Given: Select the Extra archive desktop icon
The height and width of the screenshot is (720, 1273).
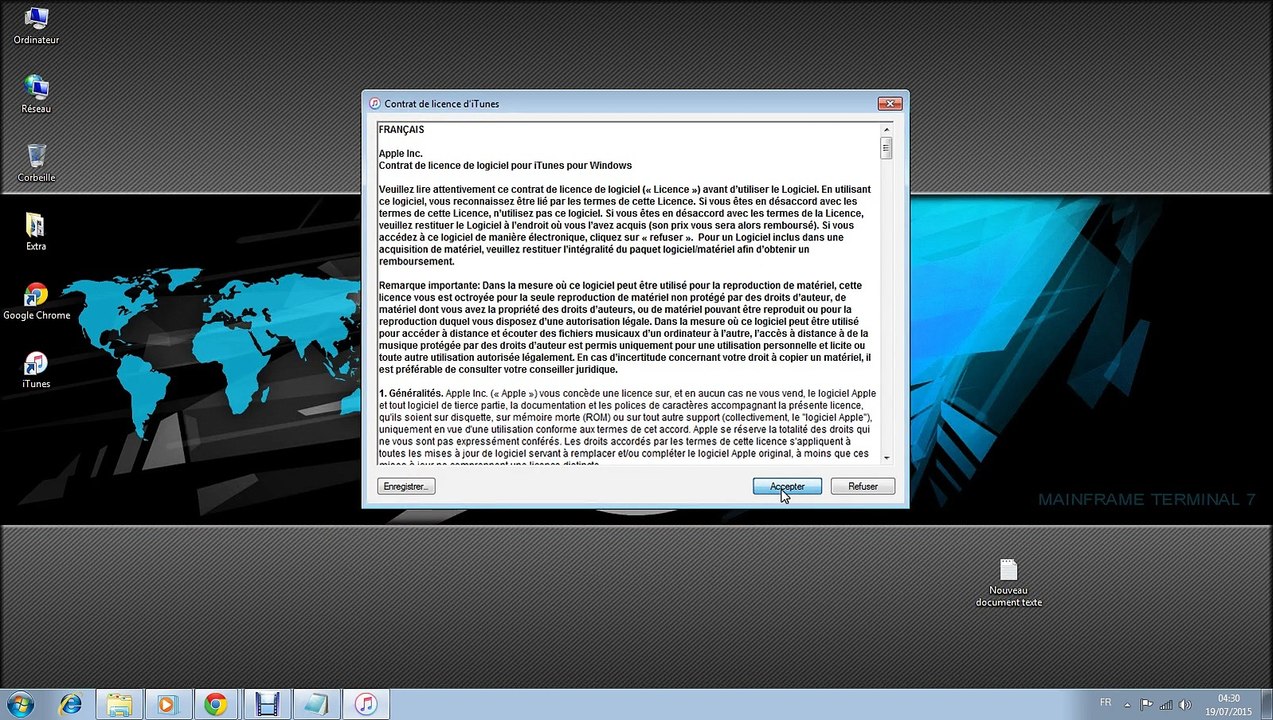Looking at the screenshot, I should click(36, 232).
